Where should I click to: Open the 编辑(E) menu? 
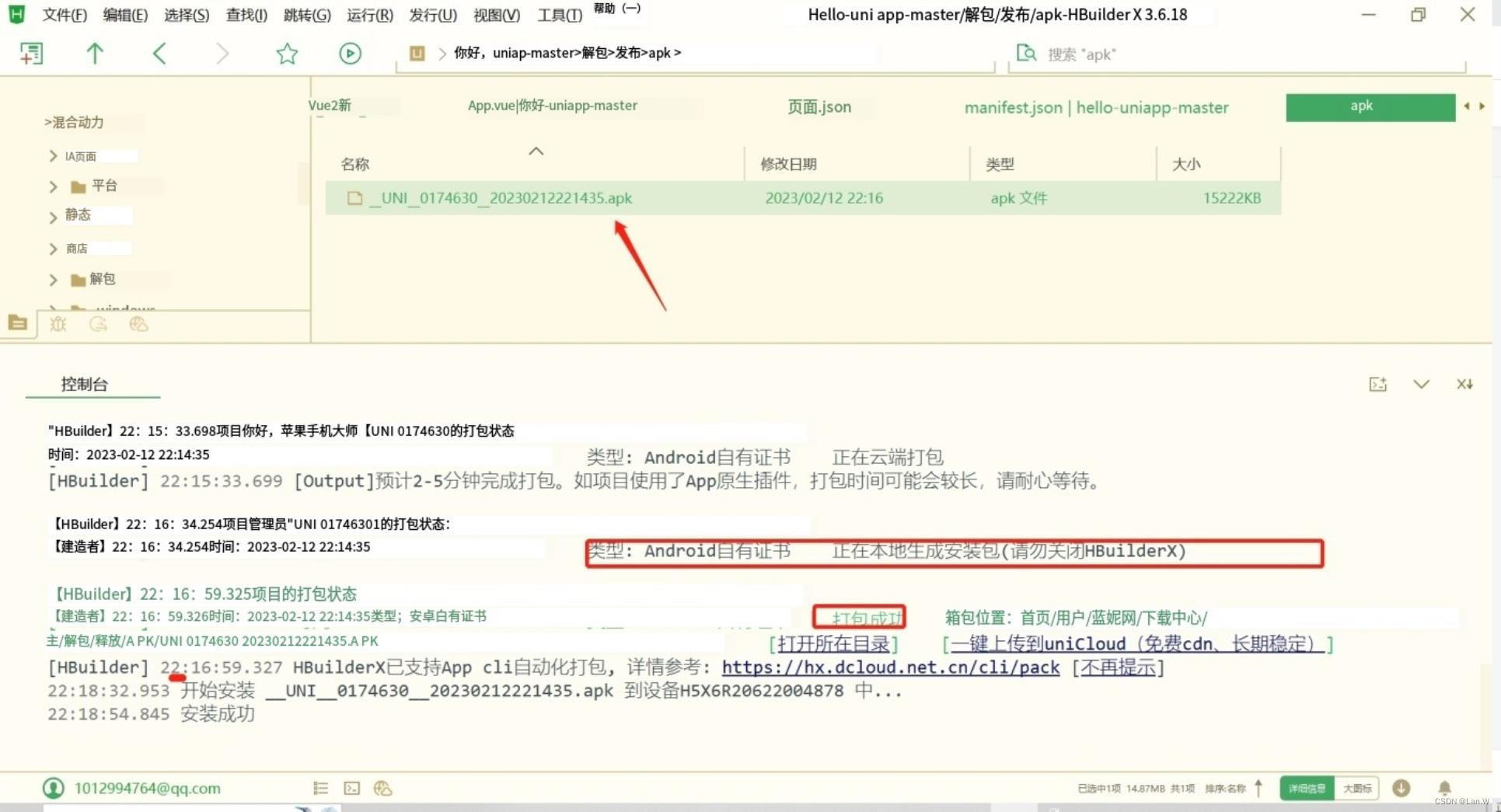tap(125, 15)
